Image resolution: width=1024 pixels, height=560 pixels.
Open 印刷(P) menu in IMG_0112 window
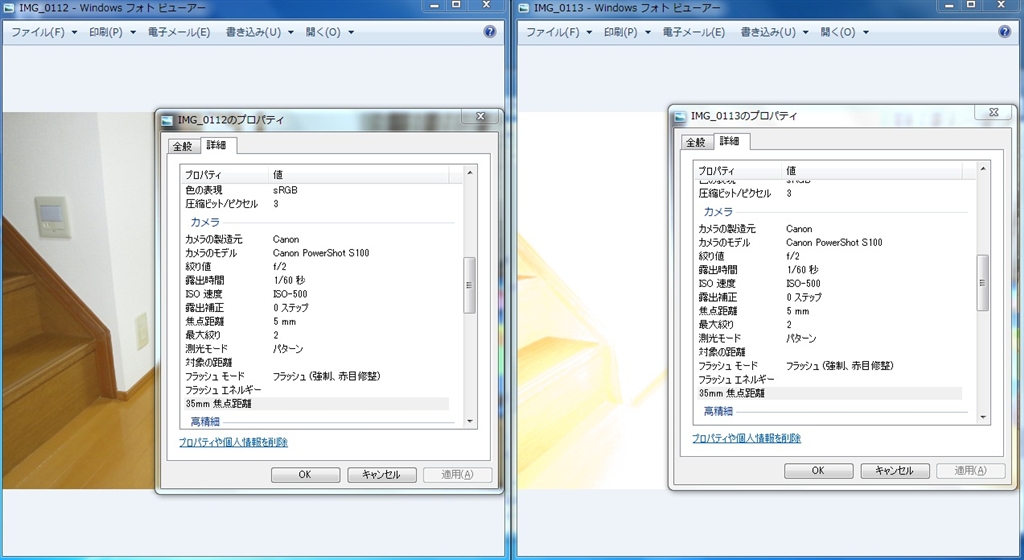[x=112, y=32]
